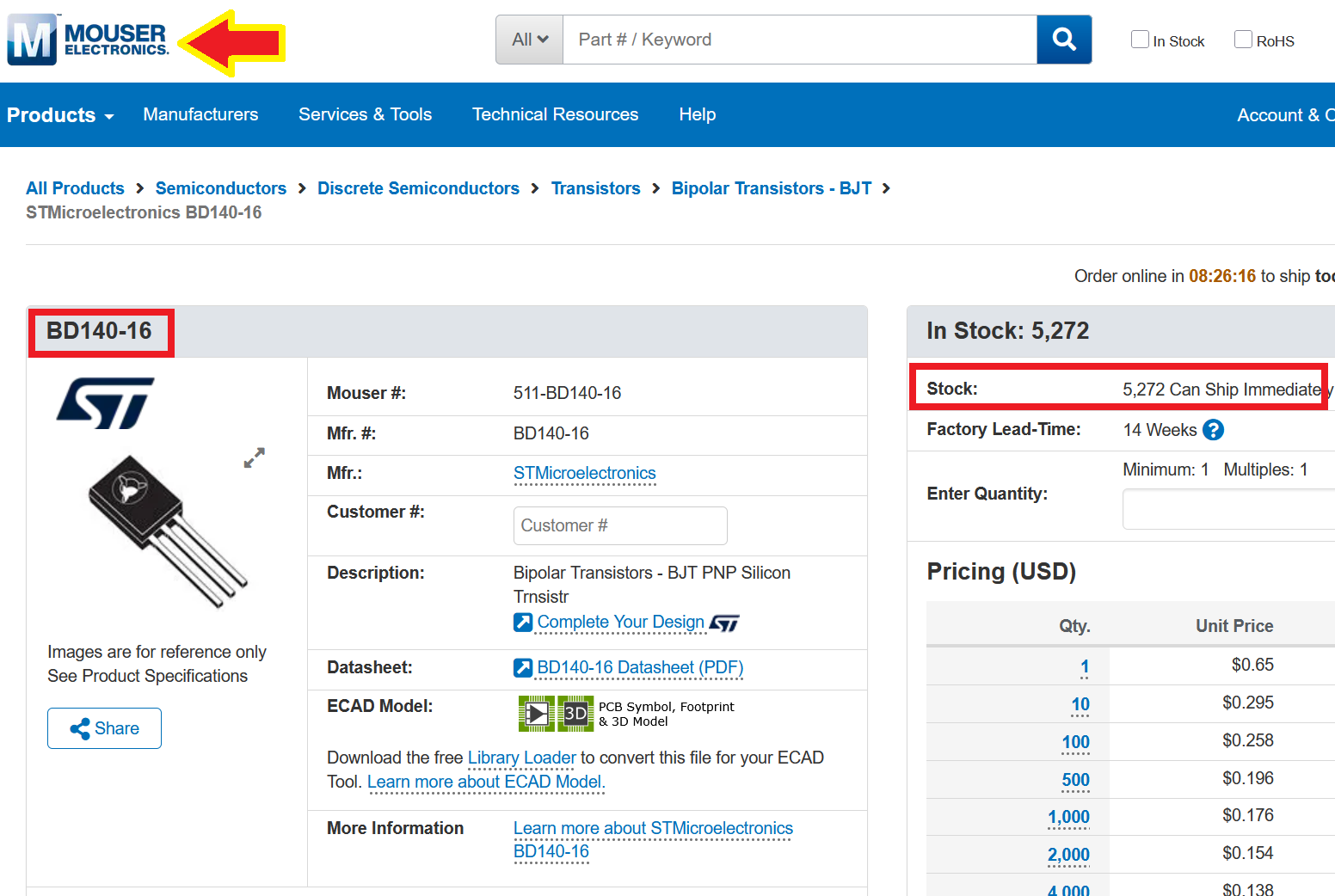Image resolution: width=1335 pixels, height=896 pixels.
Task: Click the BD140-16 product title heading
Action: 99,331
